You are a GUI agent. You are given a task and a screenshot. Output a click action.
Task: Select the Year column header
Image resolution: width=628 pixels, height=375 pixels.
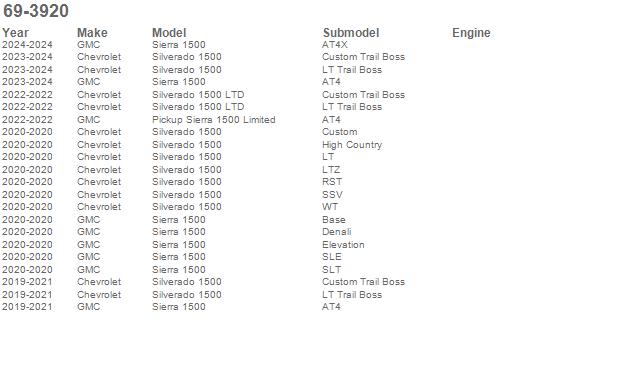pyautogui.click(x=15, y=33)
